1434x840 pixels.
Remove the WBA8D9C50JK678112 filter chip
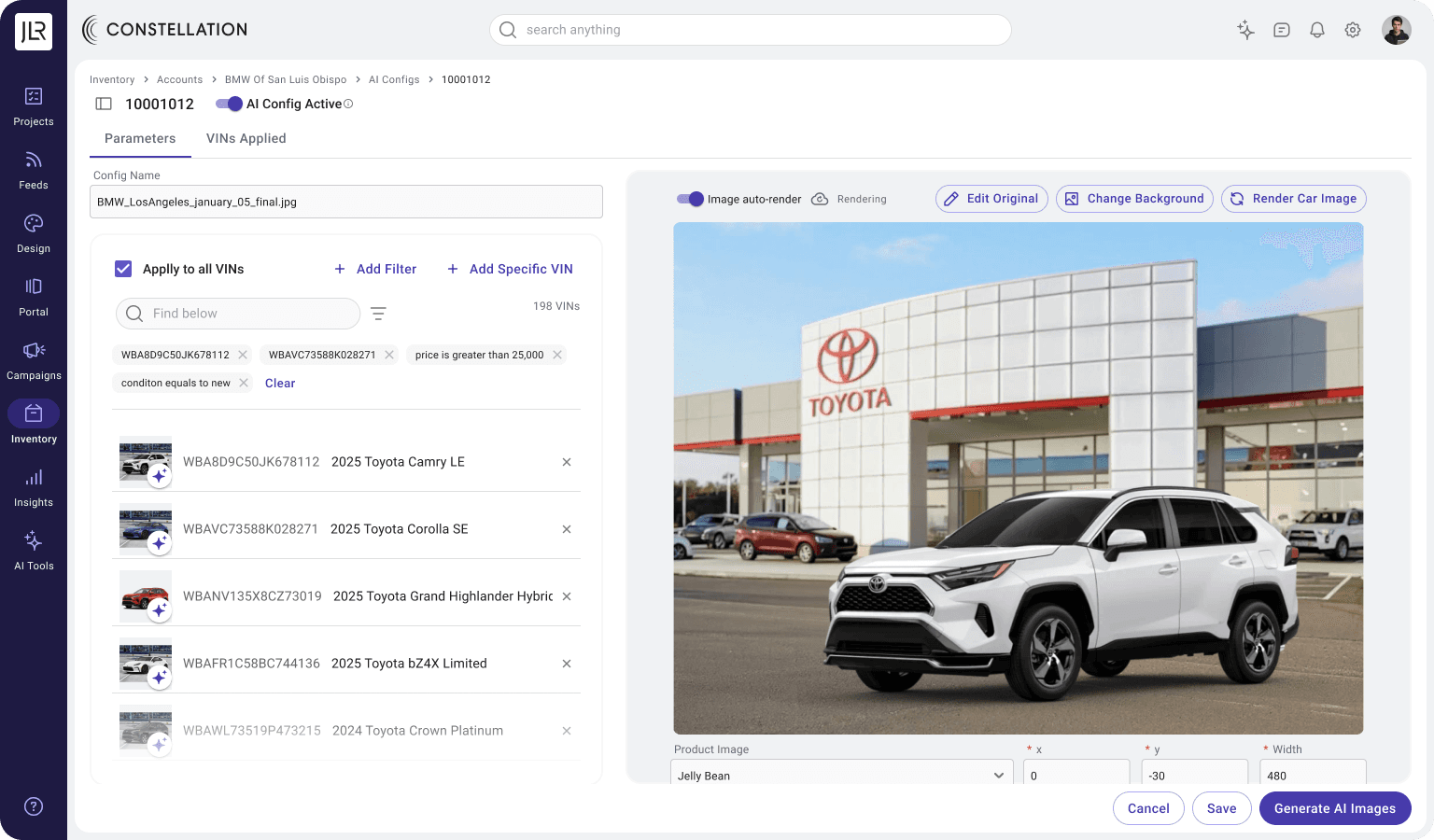(243, 355)
